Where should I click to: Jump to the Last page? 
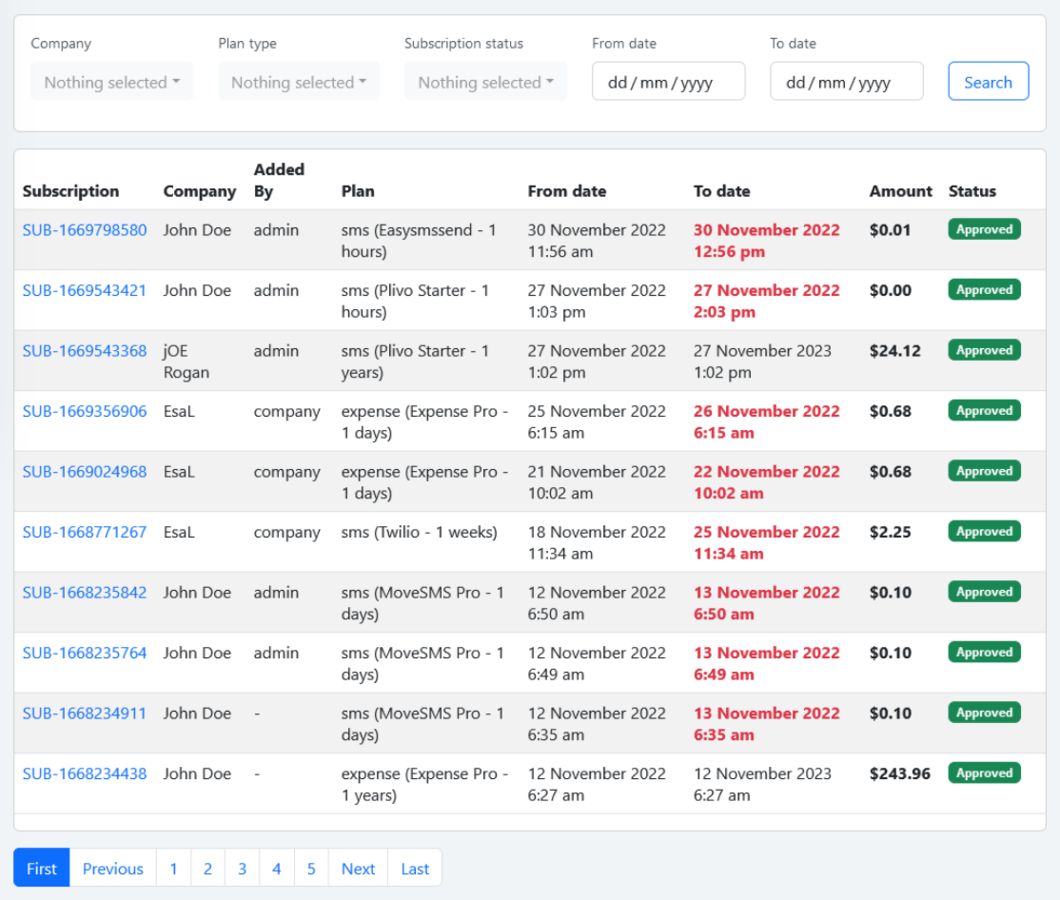click(x=415, y=868)
